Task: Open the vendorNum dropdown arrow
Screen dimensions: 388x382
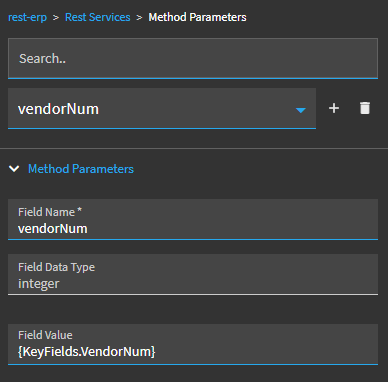Action: coord(301,110)
